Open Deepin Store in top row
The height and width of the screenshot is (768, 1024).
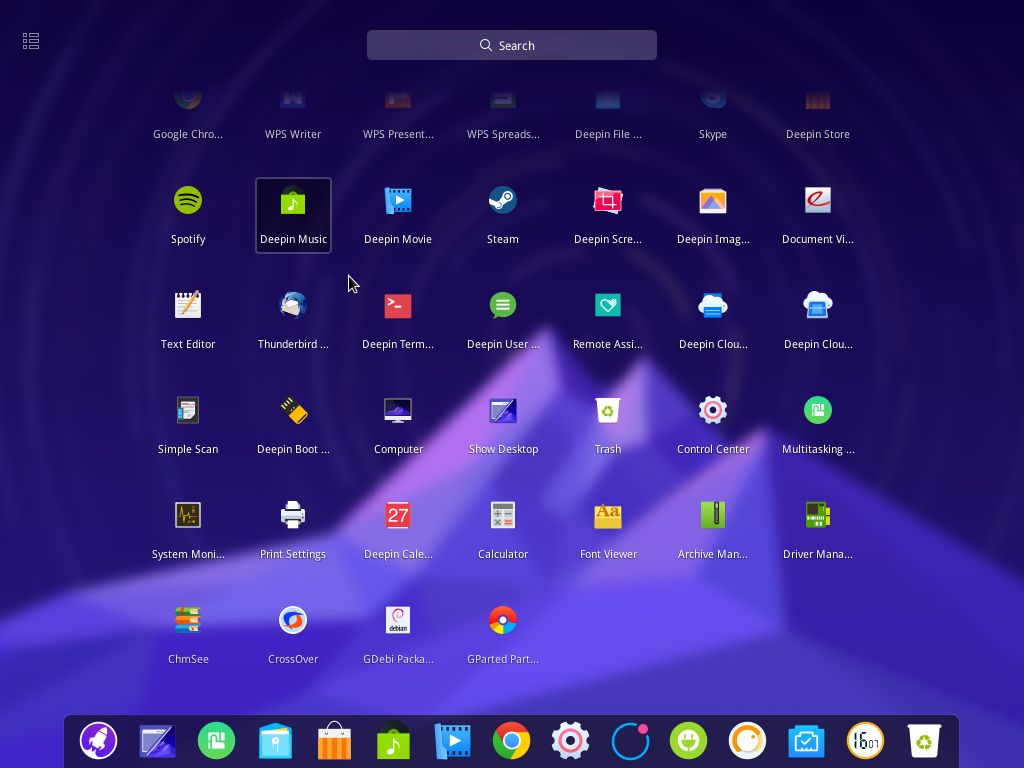pos(818,98)
